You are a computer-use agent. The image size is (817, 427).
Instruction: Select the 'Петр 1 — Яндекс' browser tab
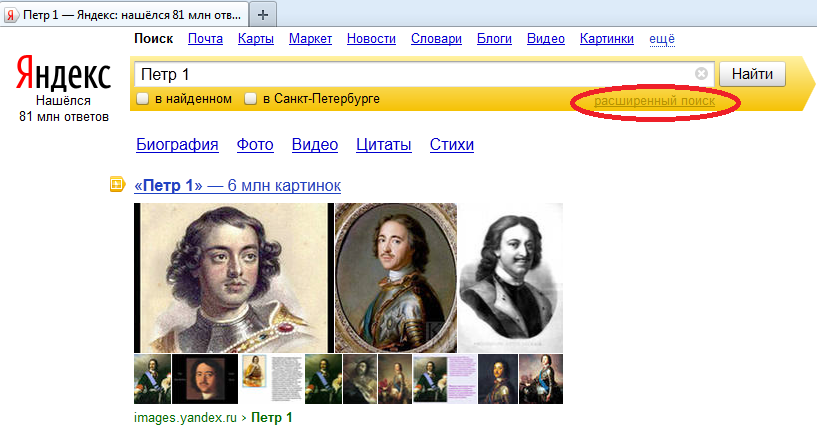tap(125, 15)
